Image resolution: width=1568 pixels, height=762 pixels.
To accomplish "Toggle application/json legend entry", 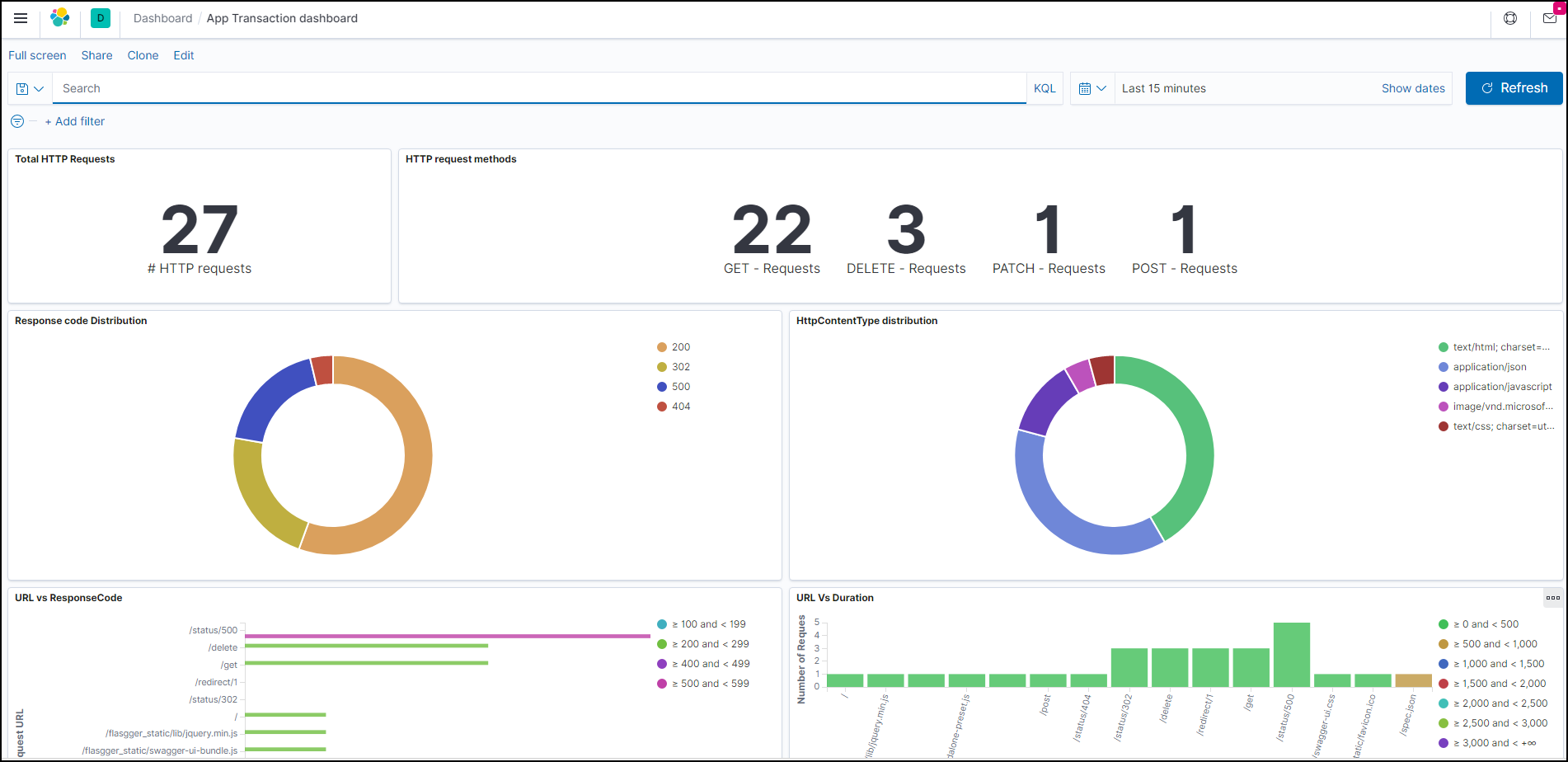I will [x=1482, y=367].
